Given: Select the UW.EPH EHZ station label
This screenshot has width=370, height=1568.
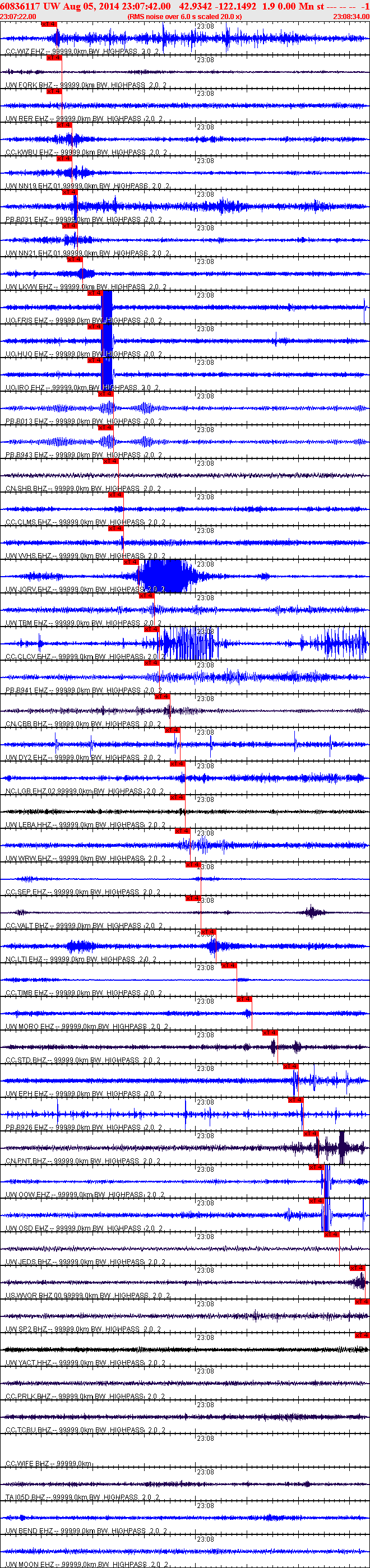Looking at the screenshot, I should [84, 1094].
